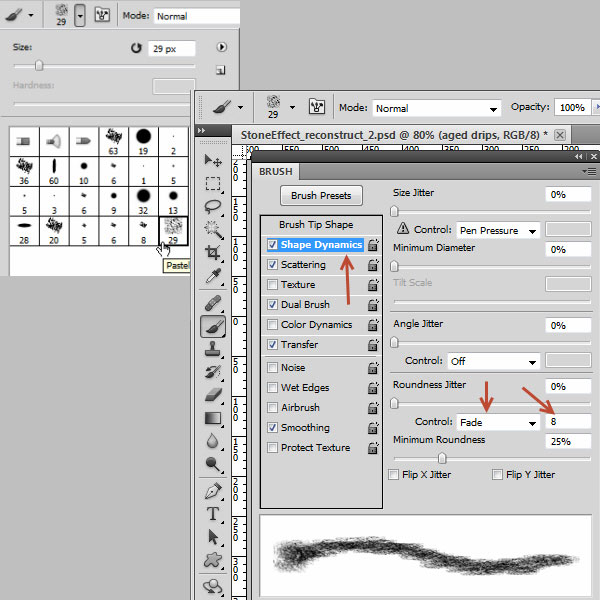The width and height of the screenshot is (600, 600).
Task: Click Brush panel toggle in background options bar
Action: pyautogui.click(x=102, y=15)
